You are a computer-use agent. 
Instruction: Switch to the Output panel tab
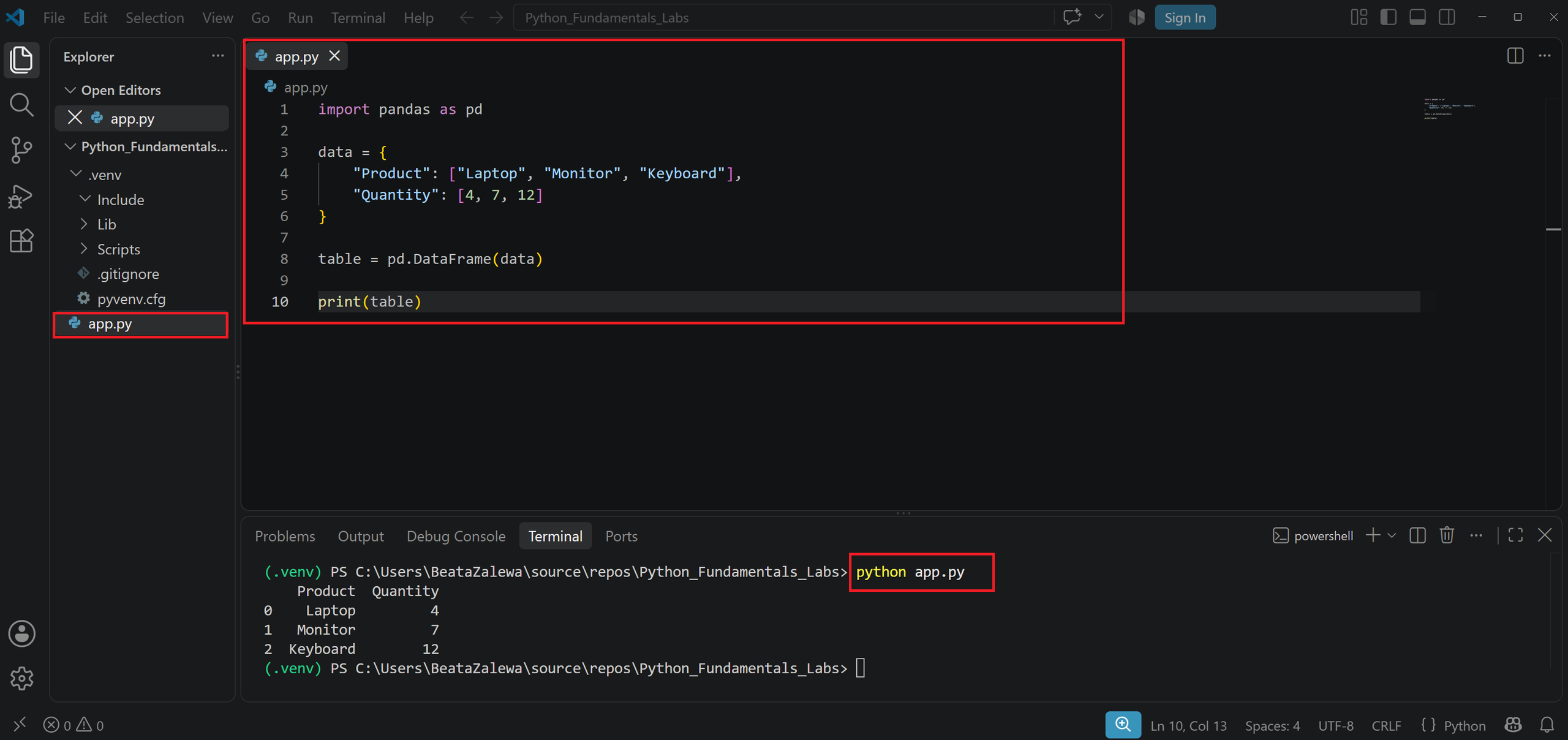tap(361, 536)
